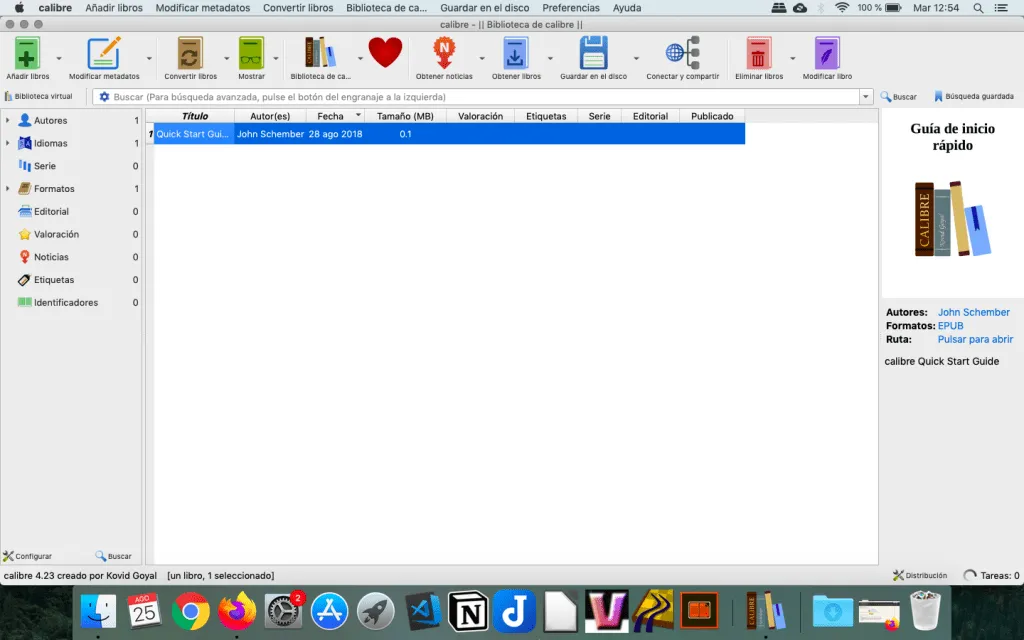Open the Guardar en el disco dropdown arrow
This screenshot has width=1024, height=640.
(x=636, y=58)
